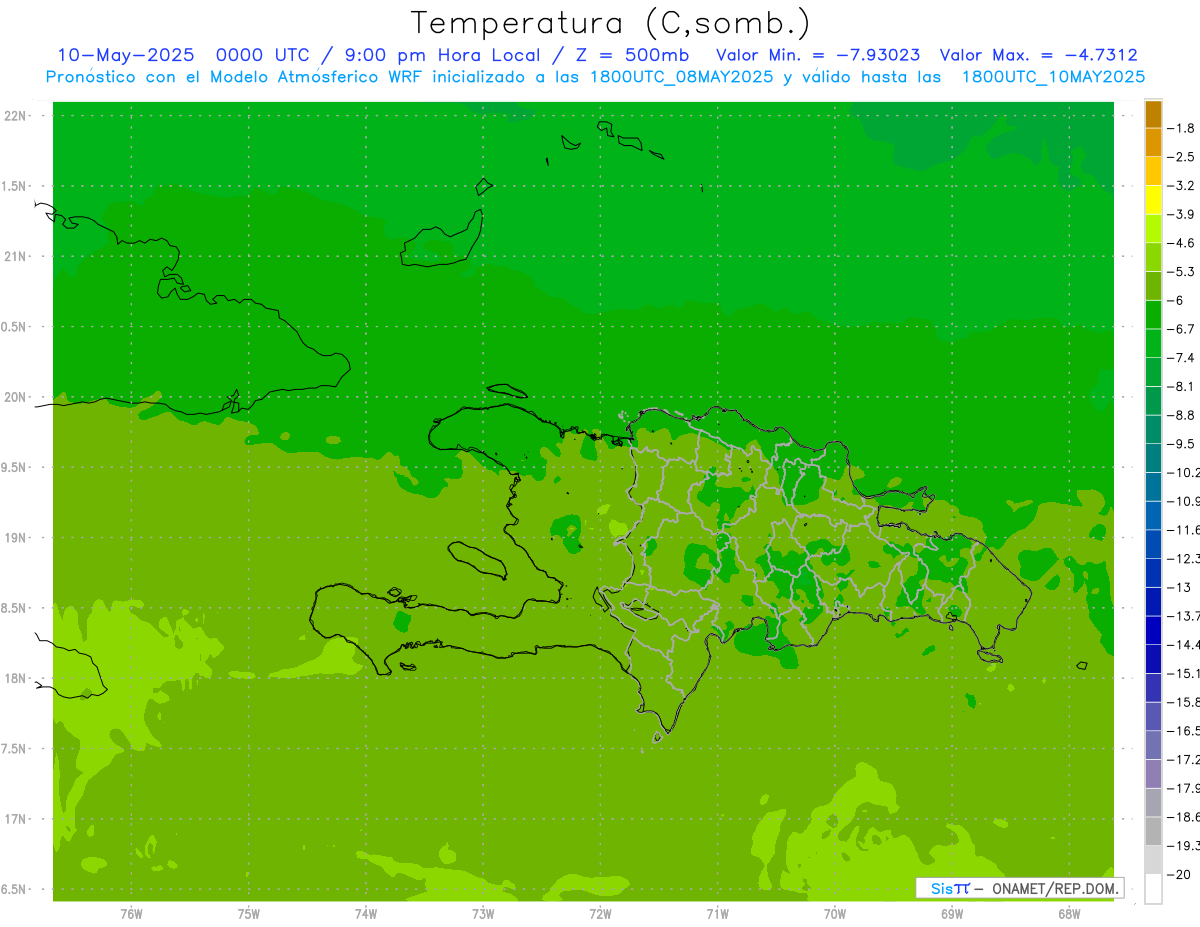This screenshot has height=927, width=1200.
Task: Click the "68W" longitude label
Action: (x=1069, y=914)
